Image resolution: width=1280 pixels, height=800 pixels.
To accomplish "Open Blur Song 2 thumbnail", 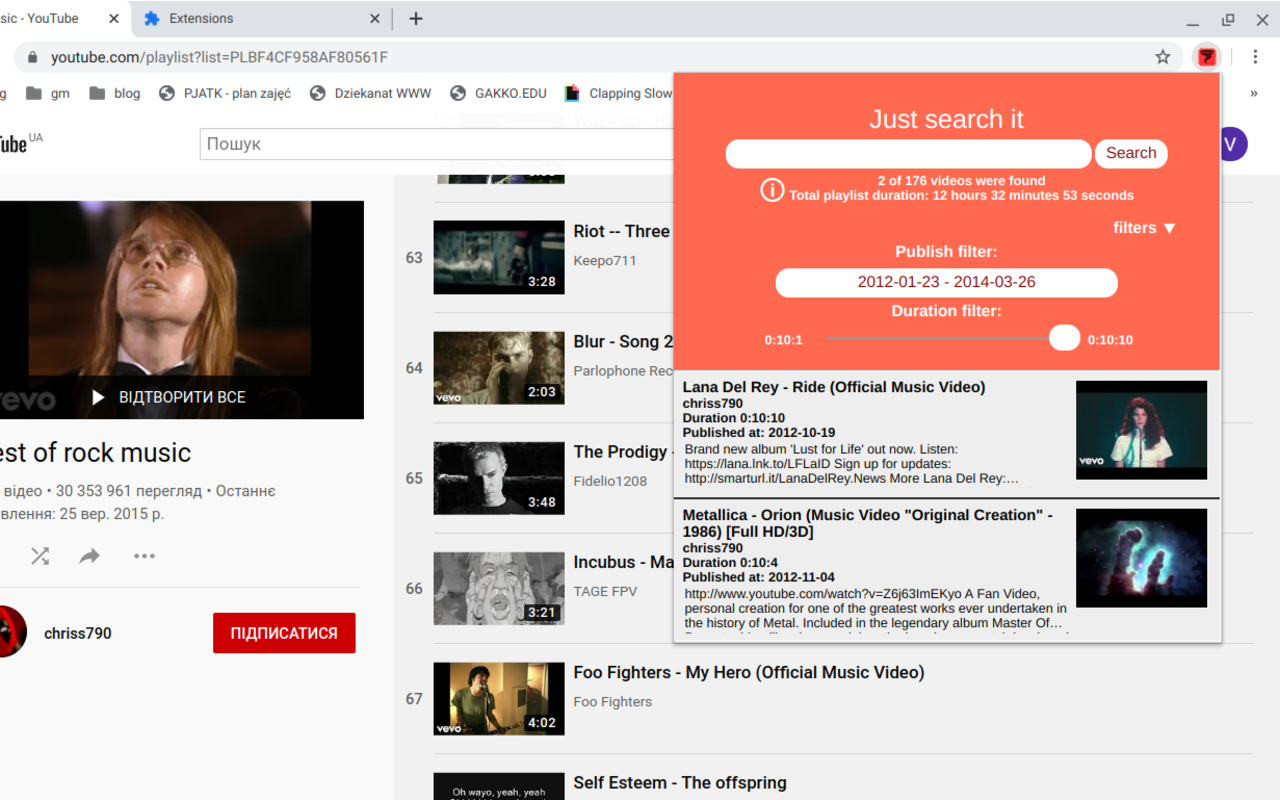I will 499,368.
